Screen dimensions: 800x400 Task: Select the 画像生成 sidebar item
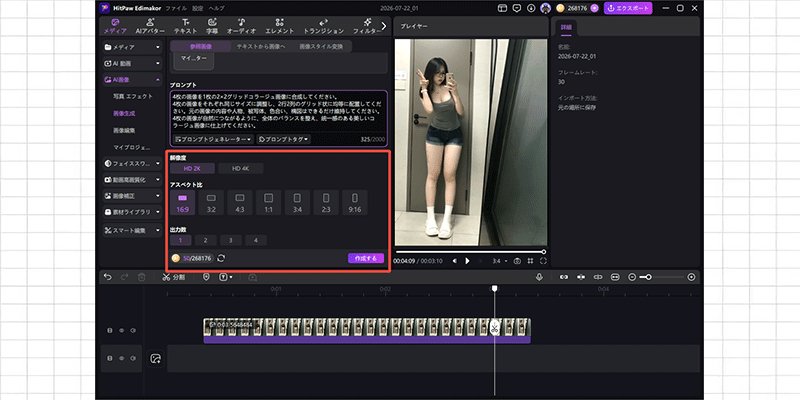click(124, 113)
